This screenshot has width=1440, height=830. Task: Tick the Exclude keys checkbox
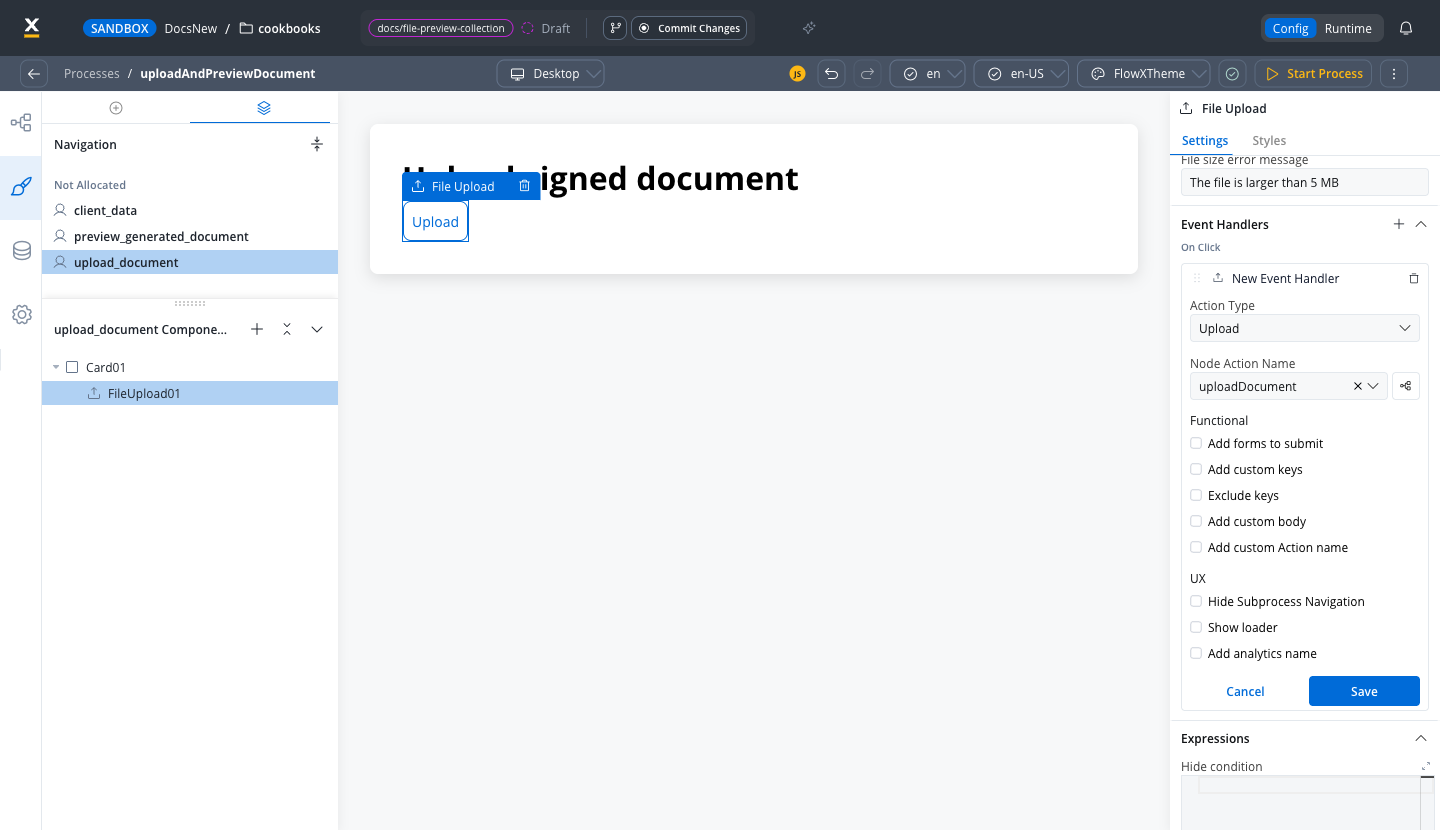[x=1196, y=495]
